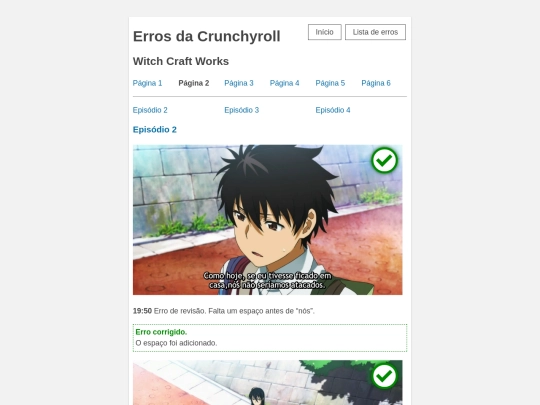Open the Início button
The image size is (540, 405).
coord(324,32)
